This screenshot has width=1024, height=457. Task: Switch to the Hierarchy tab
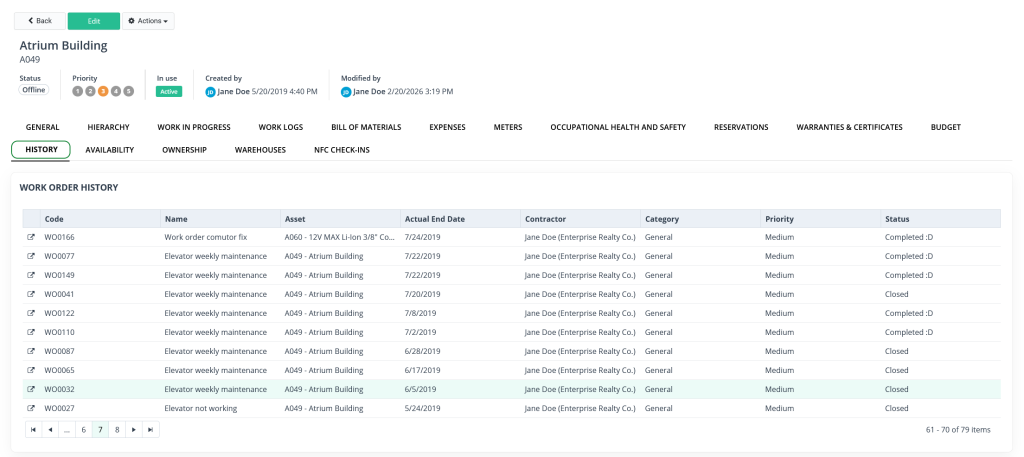108,127
